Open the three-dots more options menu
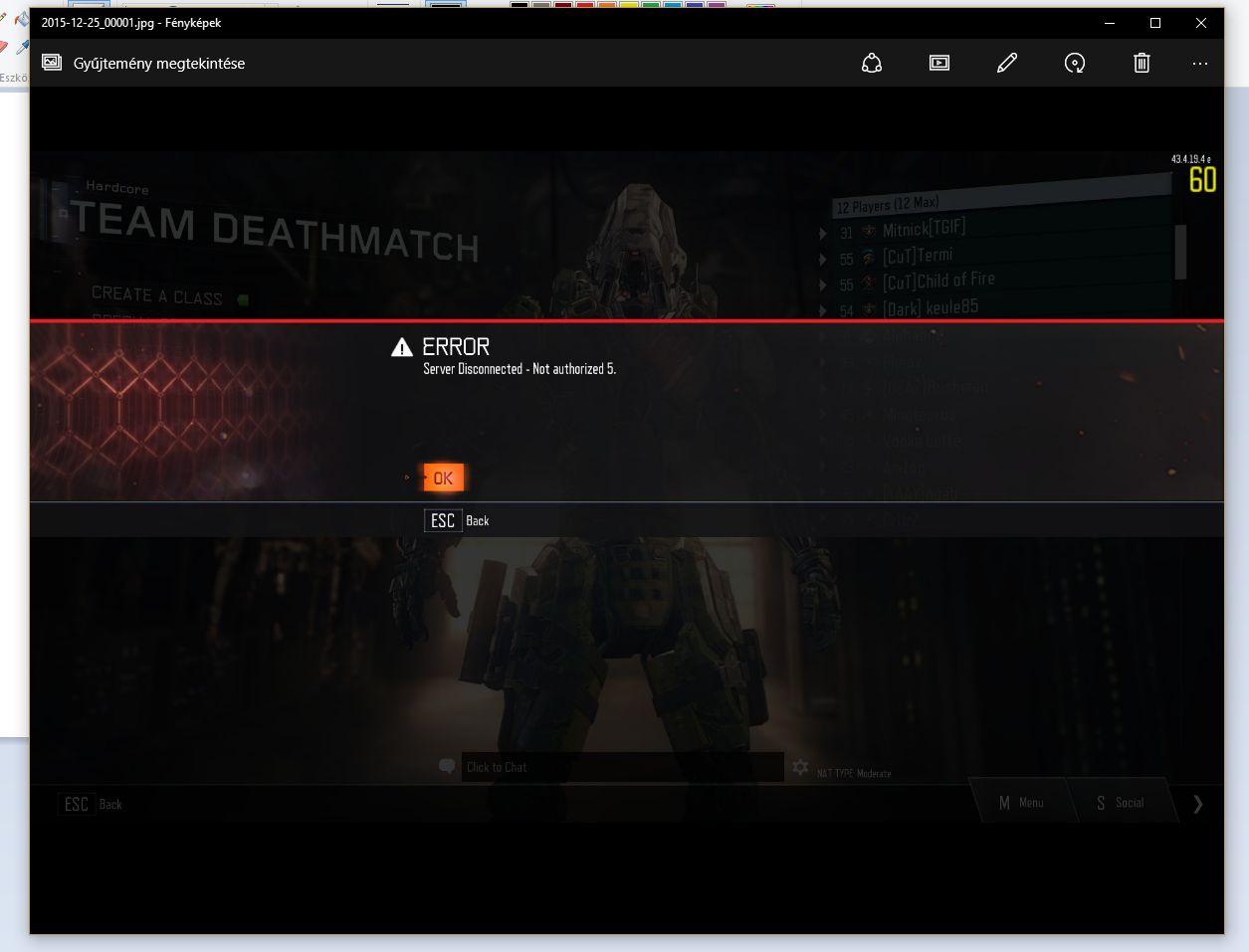The height and width of the screenshot is (952, 1249). point(1200,64)
